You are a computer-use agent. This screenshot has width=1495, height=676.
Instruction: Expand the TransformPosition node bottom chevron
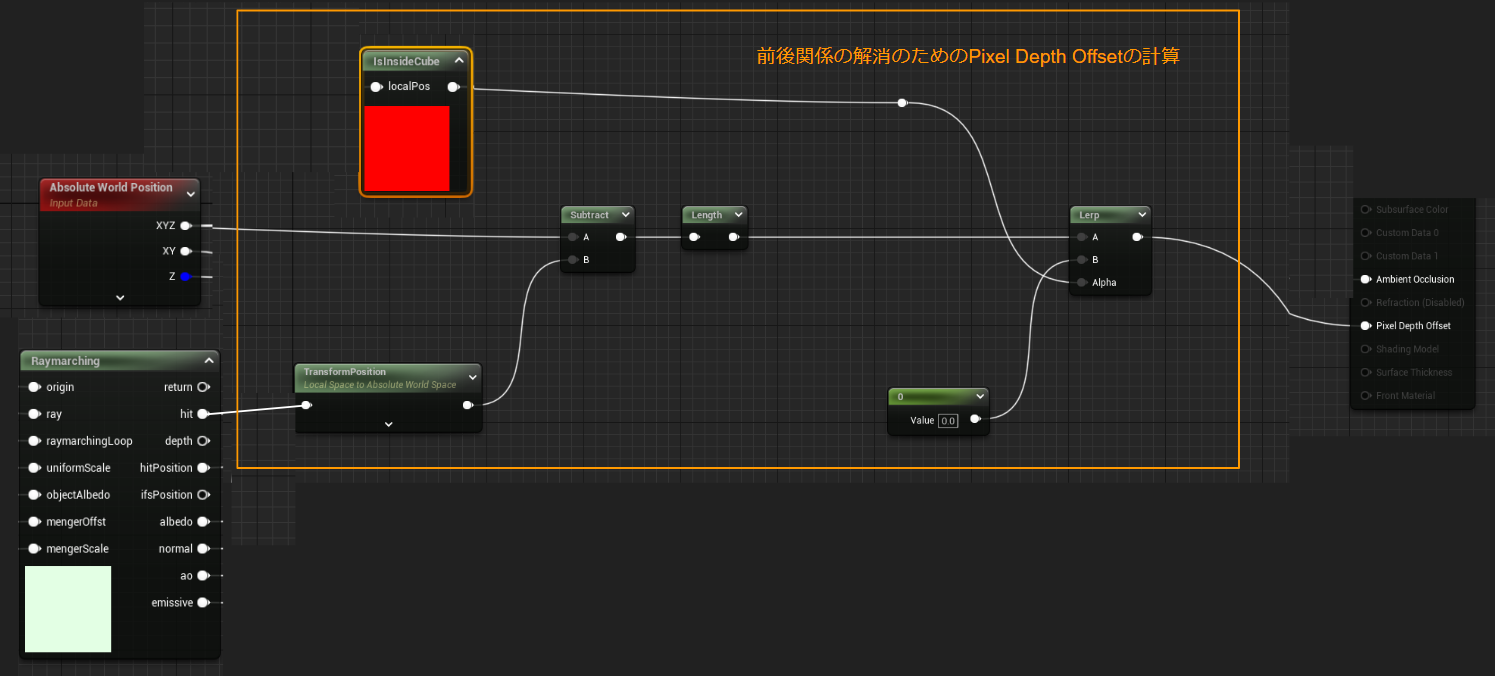click(388, 424)
